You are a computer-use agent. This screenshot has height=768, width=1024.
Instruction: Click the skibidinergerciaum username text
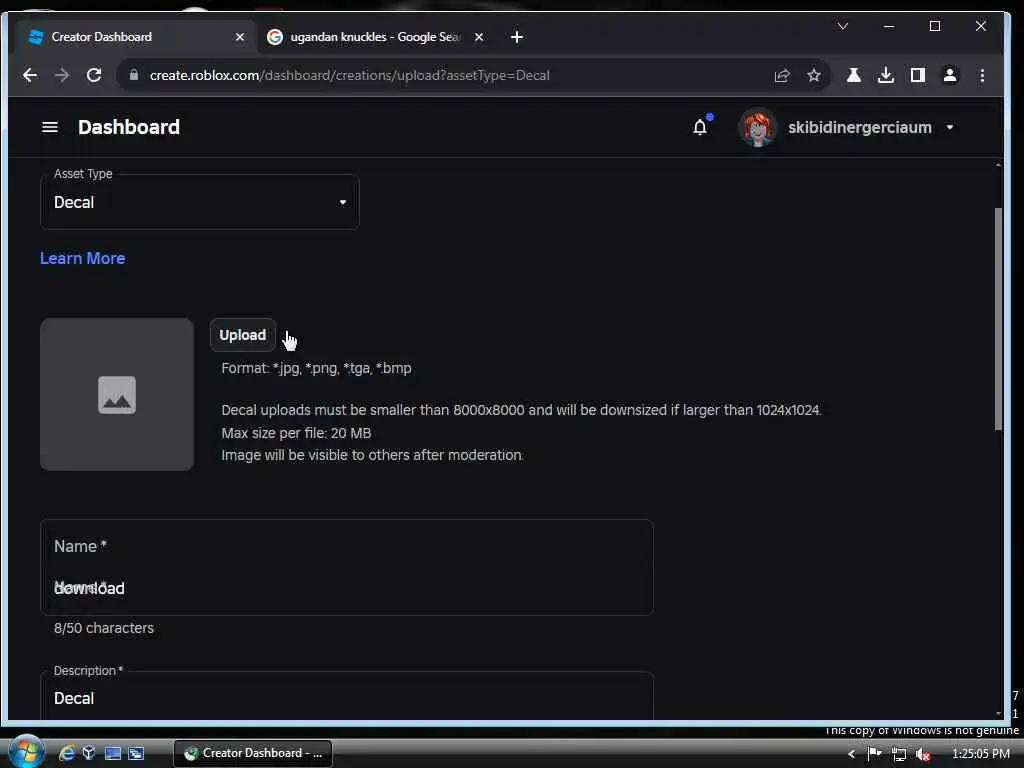[859, 127]
